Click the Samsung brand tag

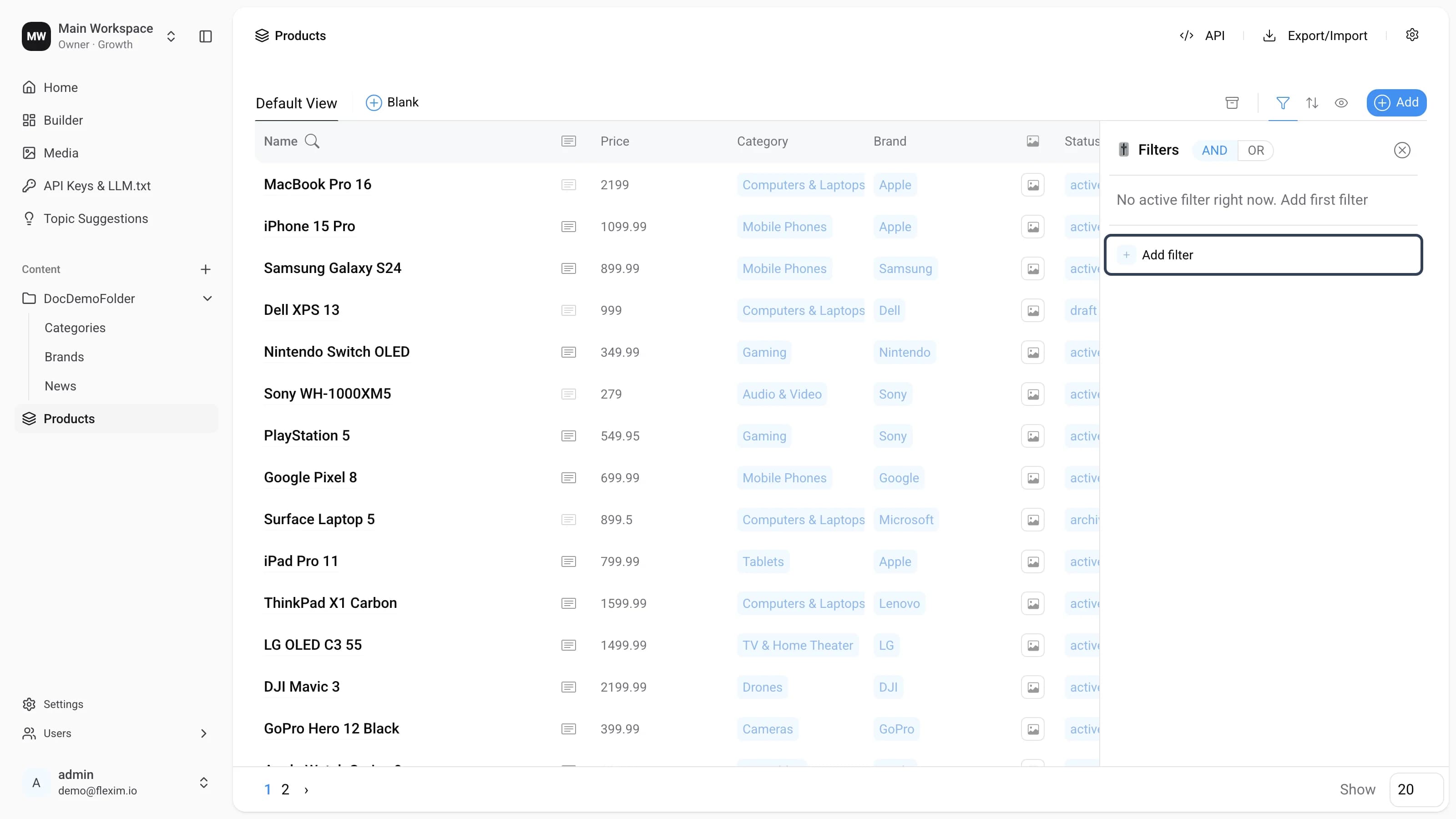tap(905, 268)
